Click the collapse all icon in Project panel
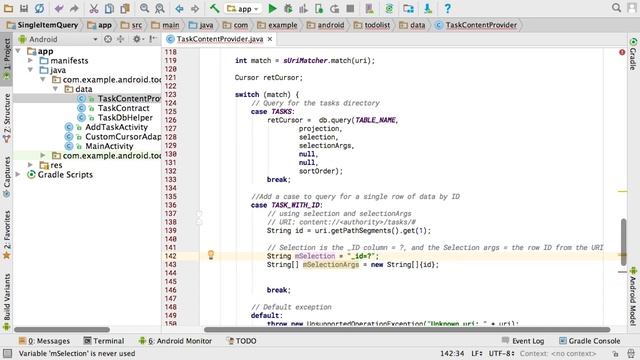The width and height of the screenshot is (640, 360). [x=120, y=39]
